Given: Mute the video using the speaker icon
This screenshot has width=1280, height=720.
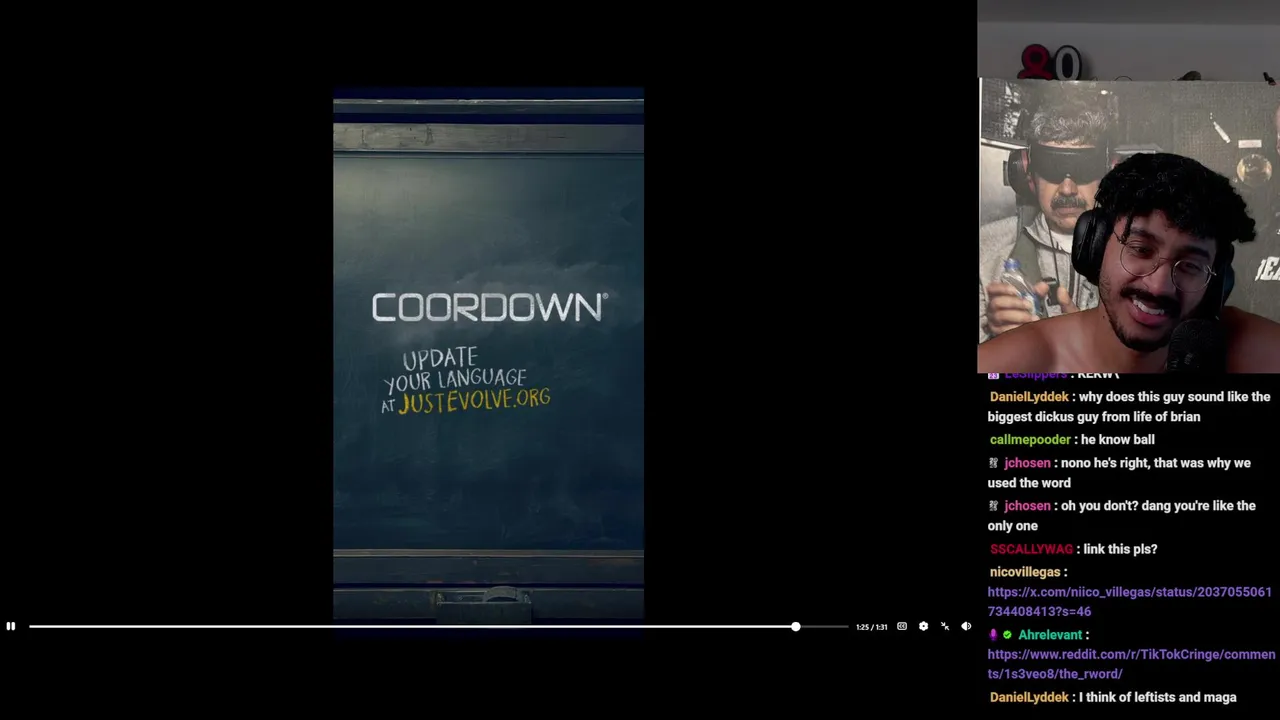Looking at the screenshot, I should (966, 627).
